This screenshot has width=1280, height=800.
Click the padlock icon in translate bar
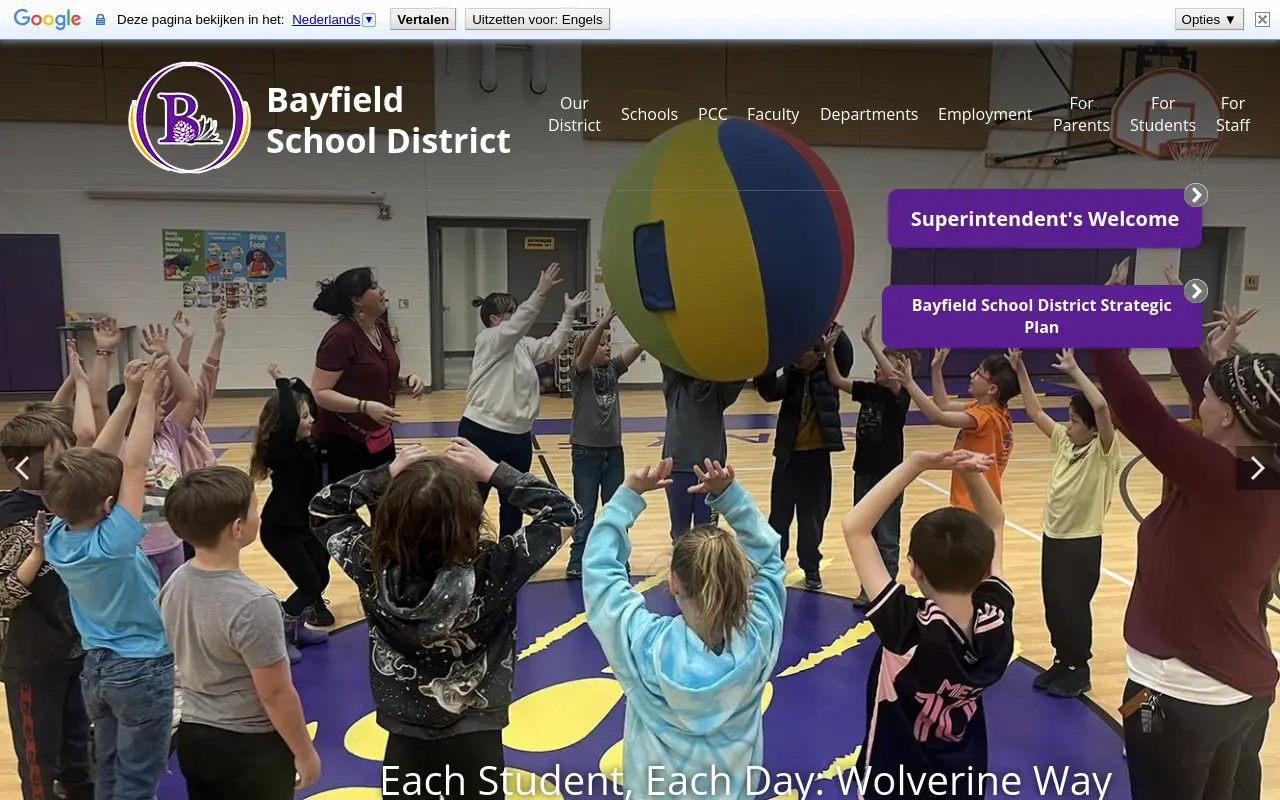coord(100,19)
